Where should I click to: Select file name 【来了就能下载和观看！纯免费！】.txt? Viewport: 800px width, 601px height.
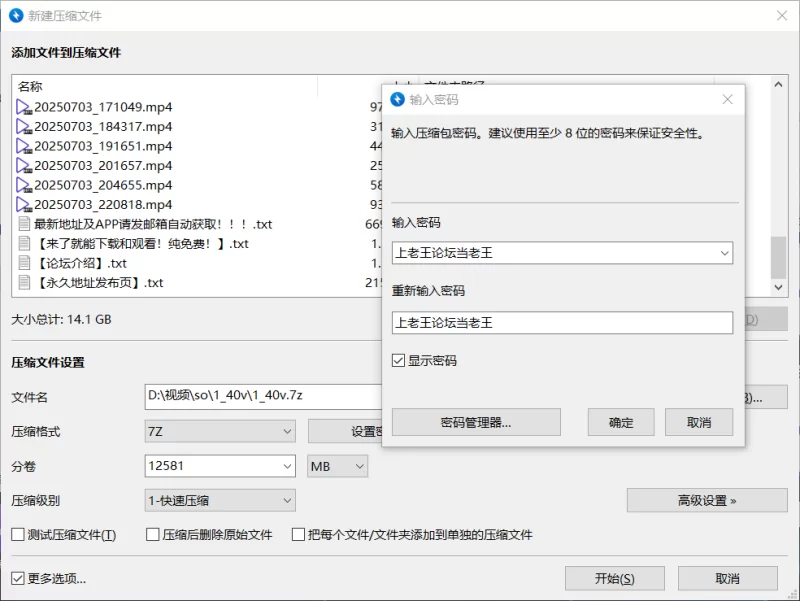(141, 243)
